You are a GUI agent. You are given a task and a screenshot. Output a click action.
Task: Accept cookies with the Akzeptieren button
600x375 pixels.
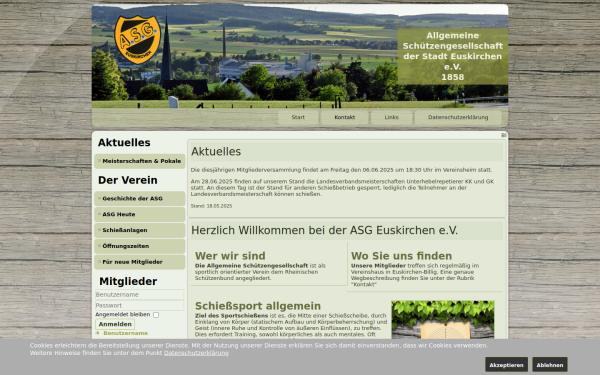506,365
